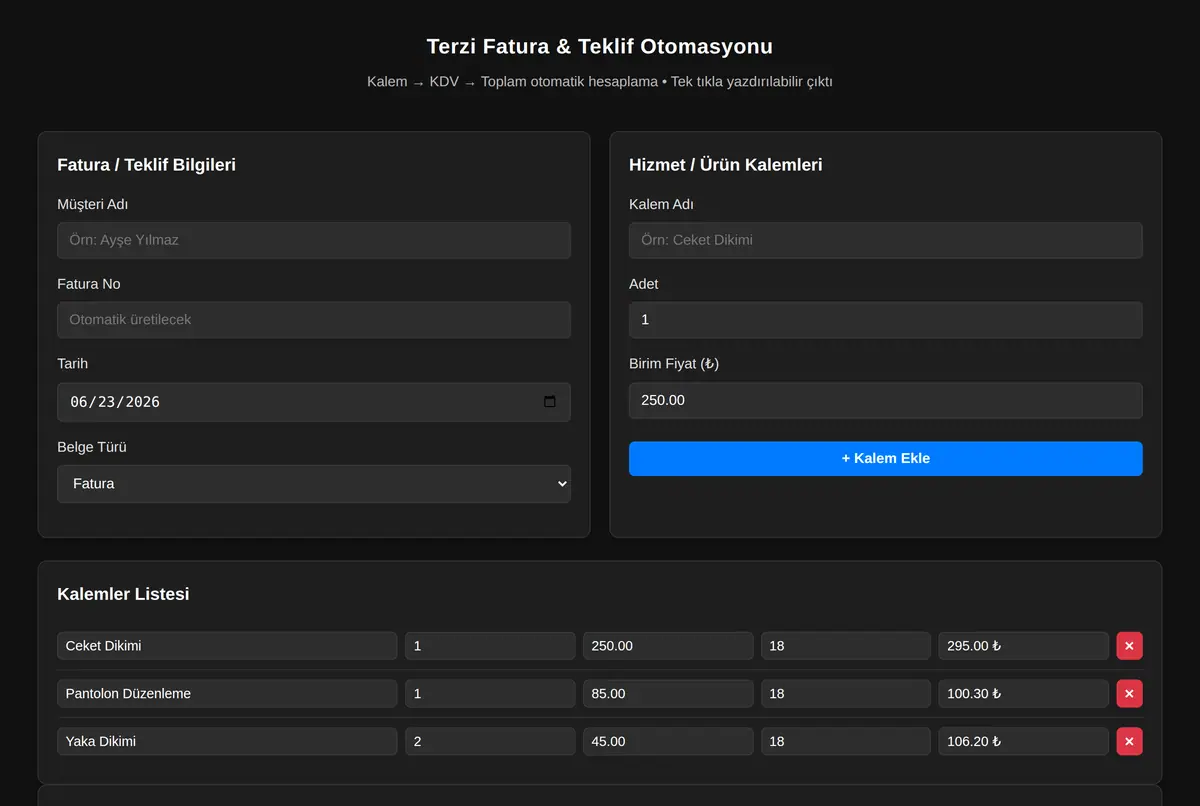Click the 106.20 ₺ total cell
The height and width of the screenshot is (806, 1200).
click(1024, 742)
